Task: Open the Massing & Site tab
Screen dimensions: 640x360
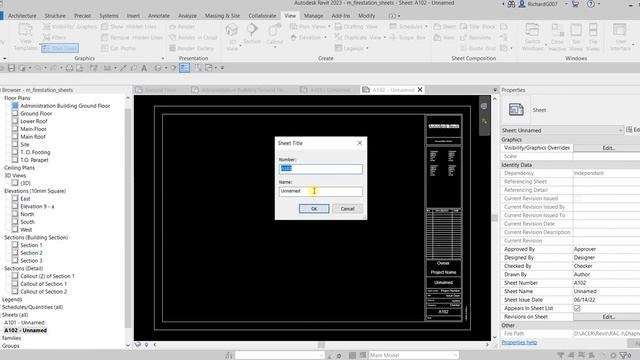Action: pos(222,16)
